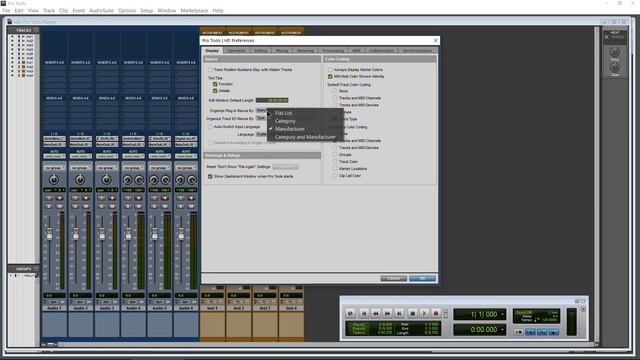Mute the Audio 1 track

tap(60, 206)
